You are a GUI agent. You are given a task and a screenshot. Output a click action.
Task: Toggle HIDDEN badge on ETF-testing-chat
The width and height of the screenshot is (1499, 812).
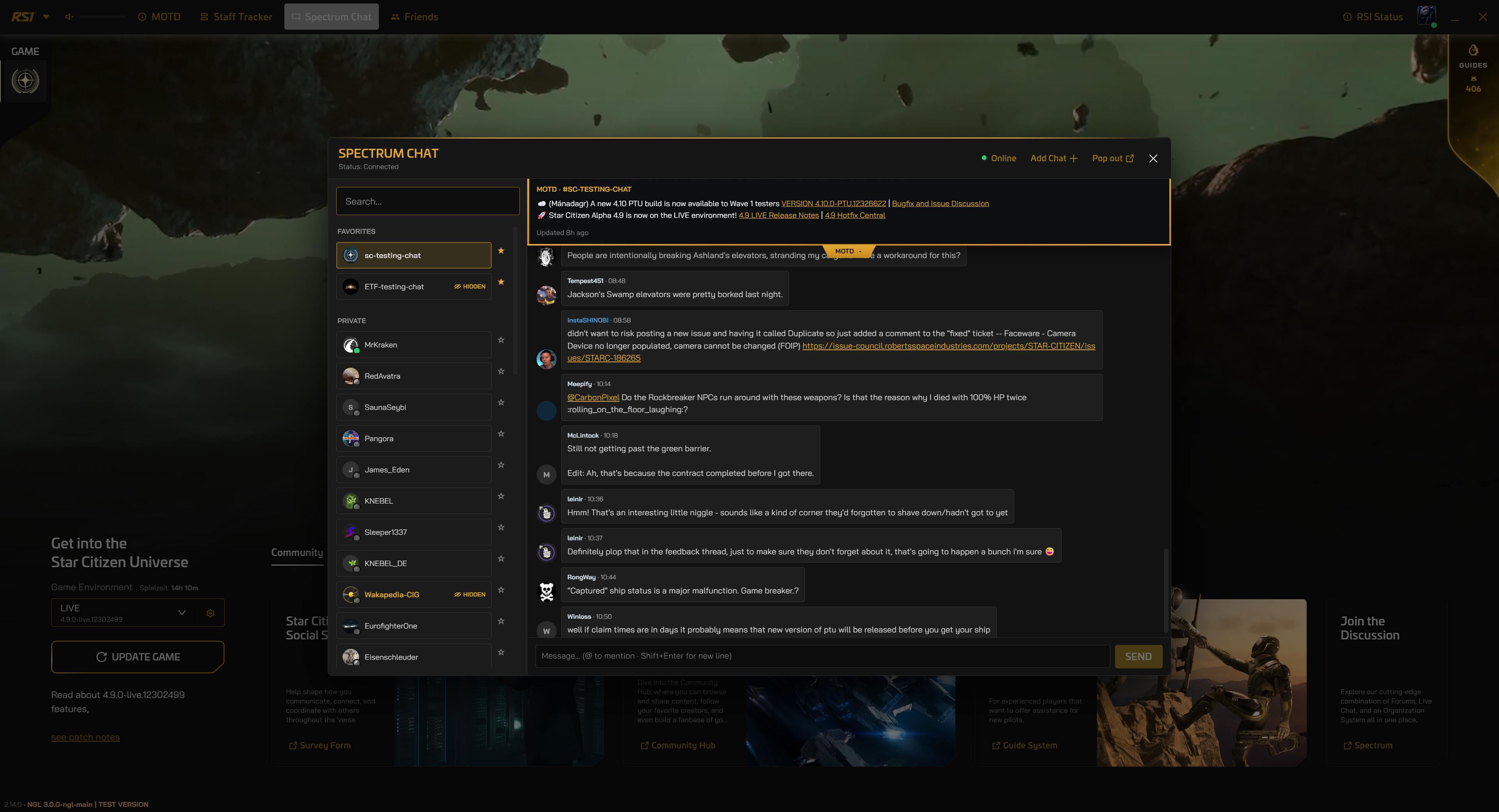tap(469, 287)
